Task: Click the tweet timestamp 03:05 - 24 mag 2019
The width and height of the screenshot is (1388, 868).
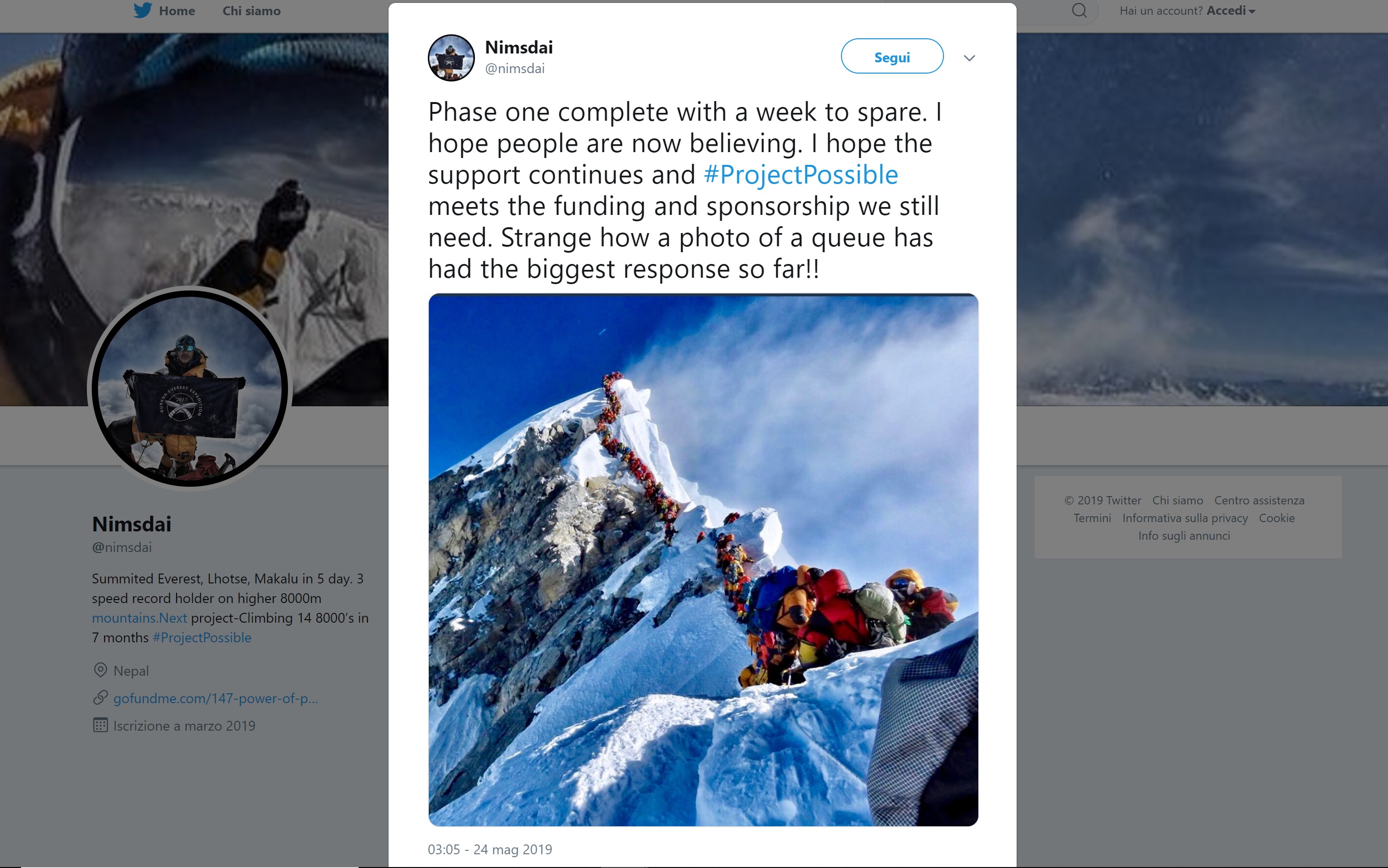Action: (490, 849)
